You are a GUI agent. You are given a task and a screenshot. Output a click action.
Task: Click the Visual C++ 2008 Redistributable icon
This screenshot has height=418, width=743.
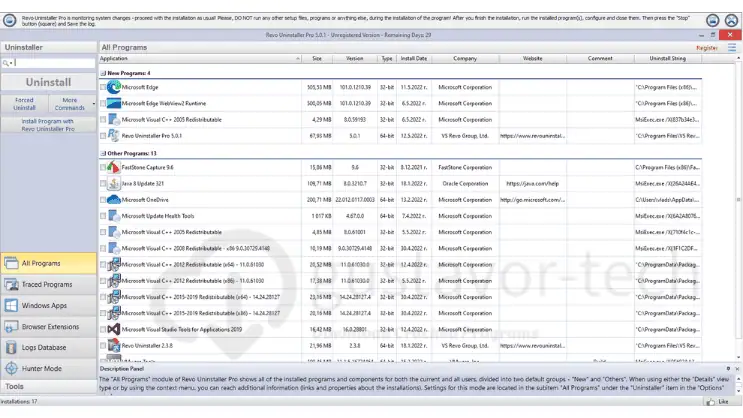point(114,248)
